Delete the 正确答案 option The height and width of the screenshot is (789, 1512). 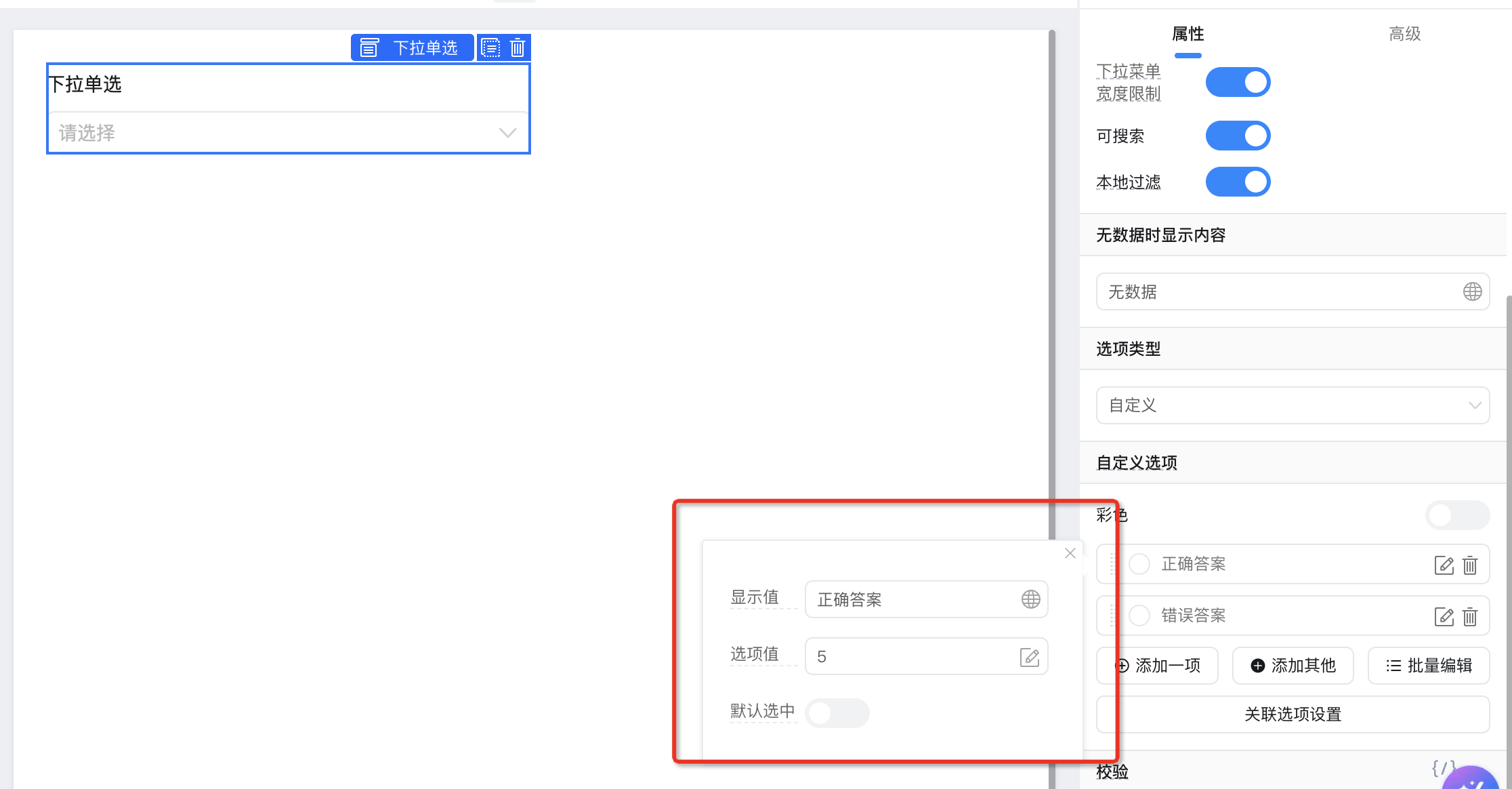(x=1470, y=565)
